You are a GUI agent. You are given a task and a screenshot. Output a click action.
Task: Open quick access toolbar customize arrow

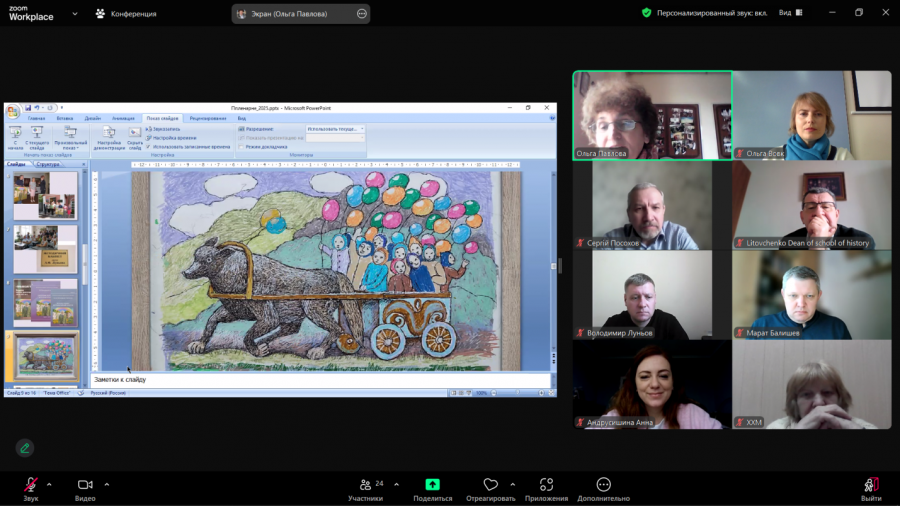point(61,108)
